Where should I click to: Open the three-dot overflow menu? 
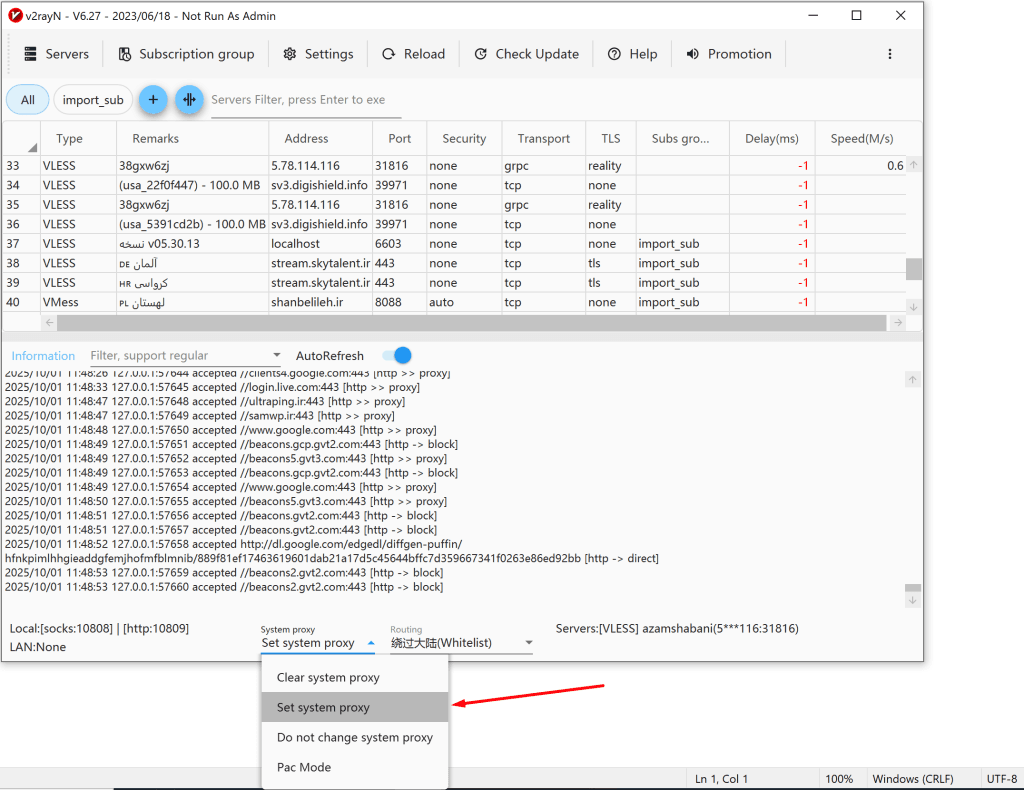point(890,54)
